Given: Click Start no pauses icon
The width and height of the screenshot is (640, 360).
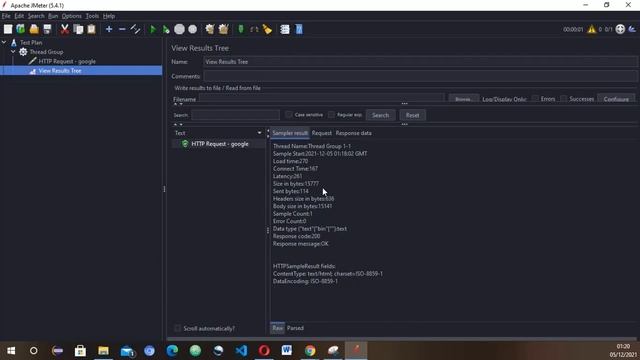Looking at the screenshot, I should 166,29.
